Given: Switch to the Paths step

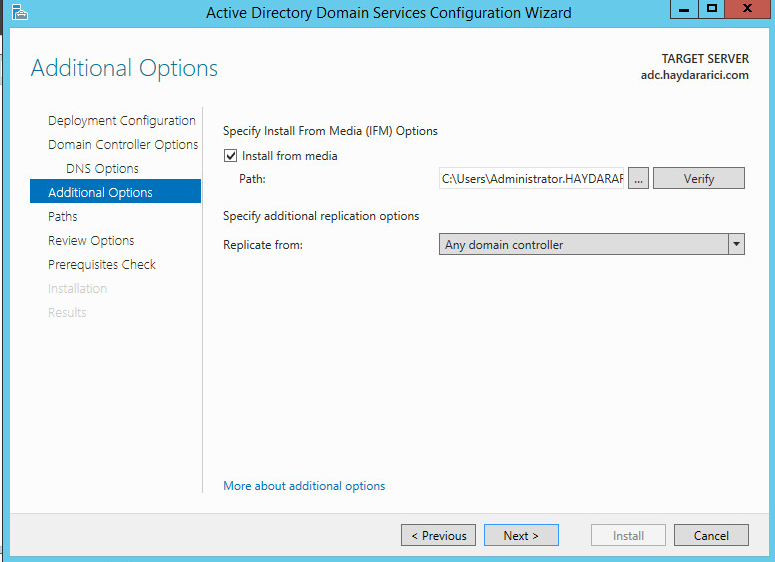Looking at the screenshot, I should pos(63,216).
